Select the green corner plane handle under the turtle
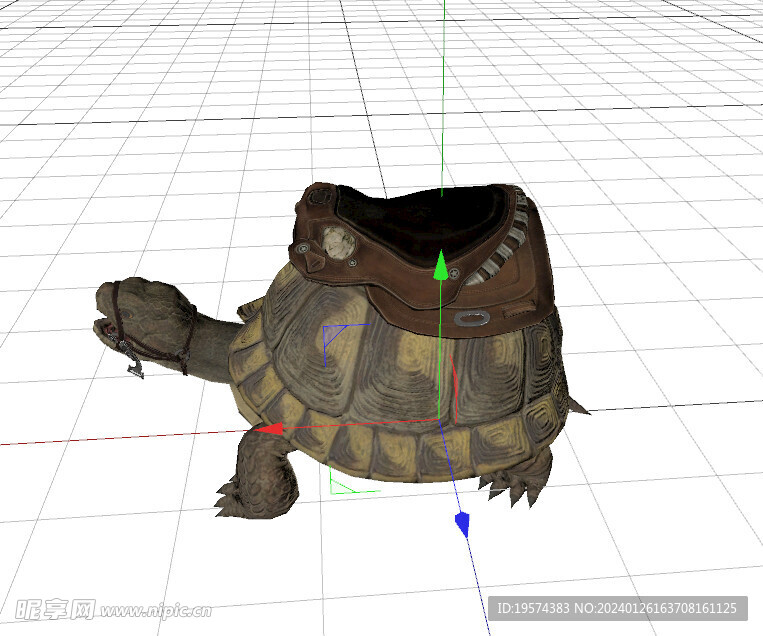Image resolution: width=763 pixels, height=636 pixels. coord(354,480)
